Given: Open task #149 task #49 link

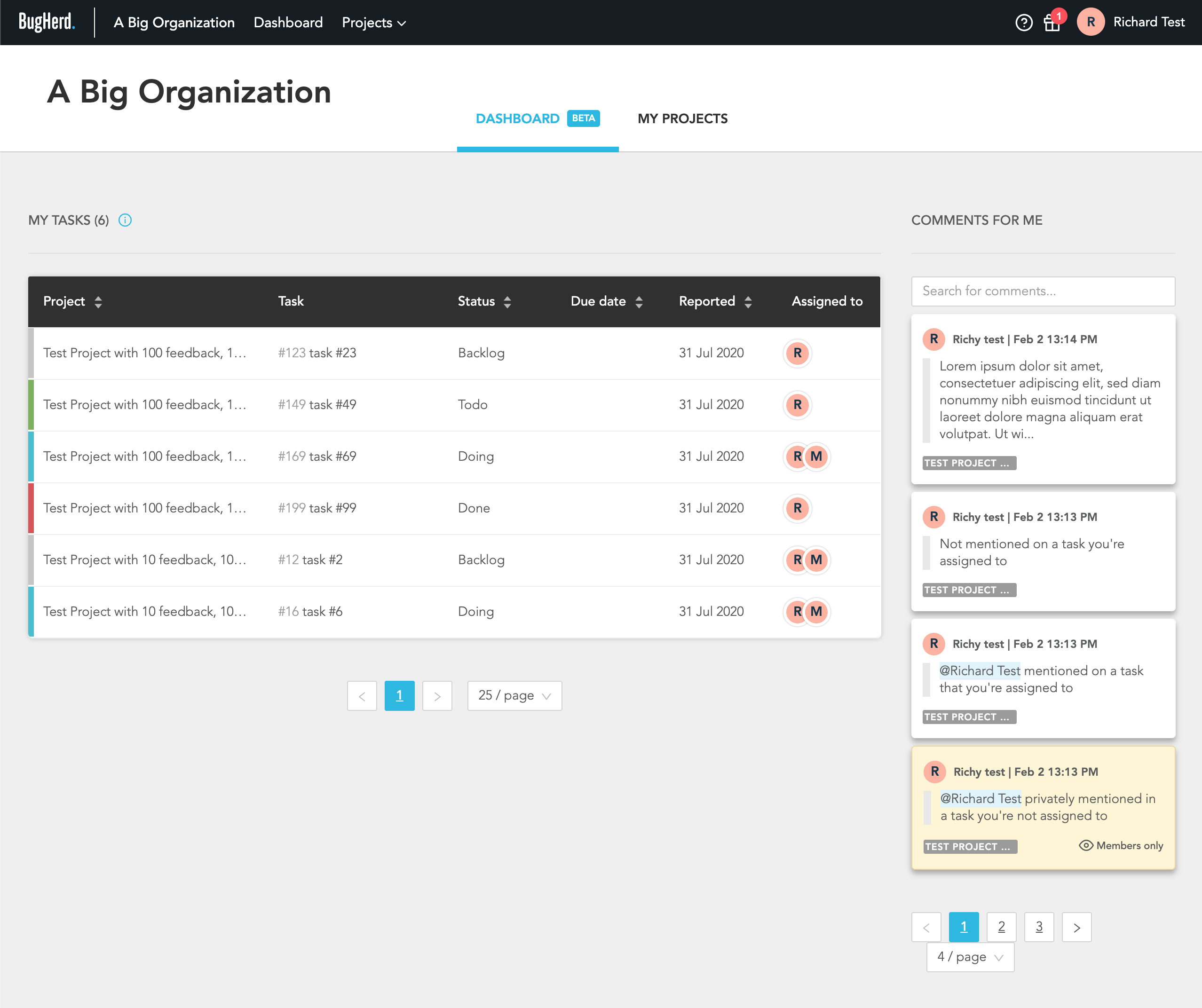Looking at the screenshot, I should [x=317, y=405].
